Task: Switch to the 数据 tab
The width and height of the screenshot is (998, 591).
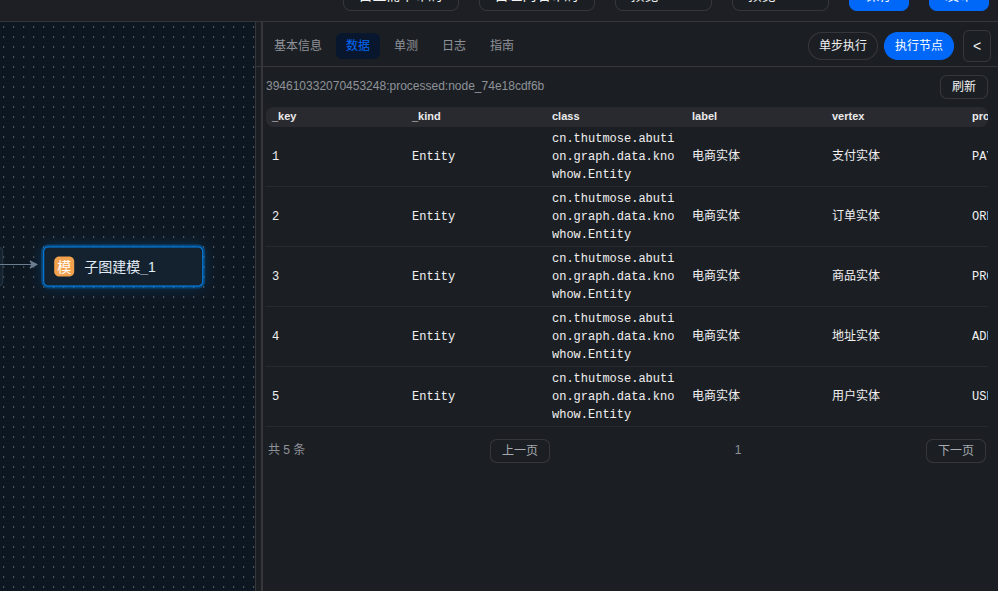Action: [358, 45]
